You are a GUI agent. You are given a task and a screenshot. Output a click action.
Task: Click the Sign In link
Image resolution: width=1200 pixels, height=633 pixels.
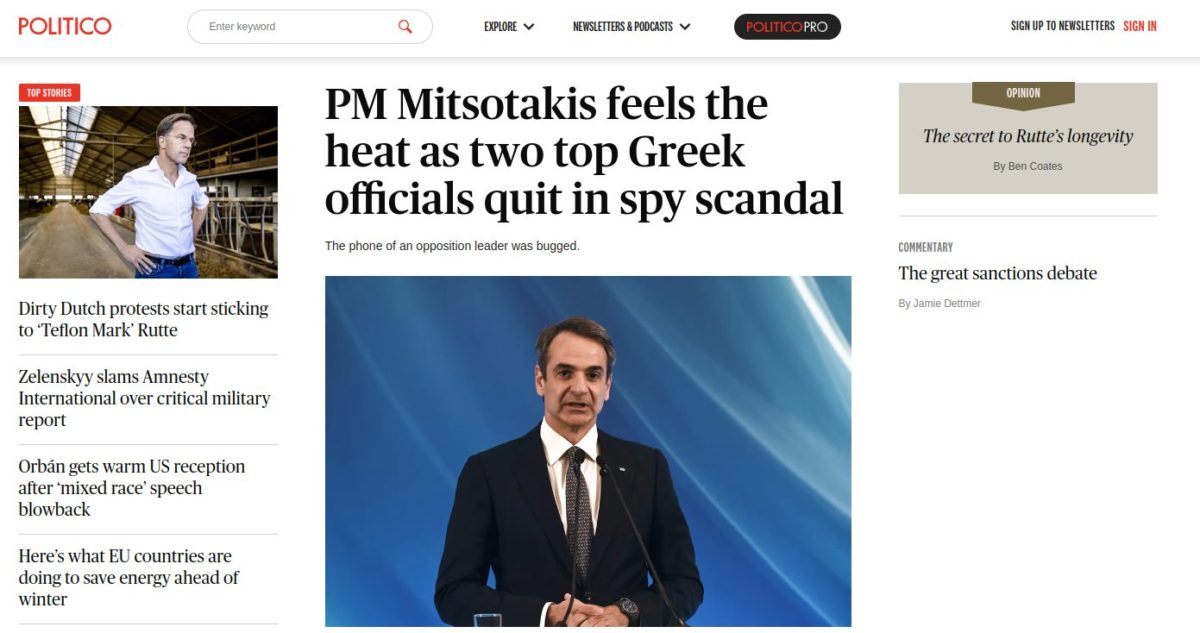click(1140, 26)
